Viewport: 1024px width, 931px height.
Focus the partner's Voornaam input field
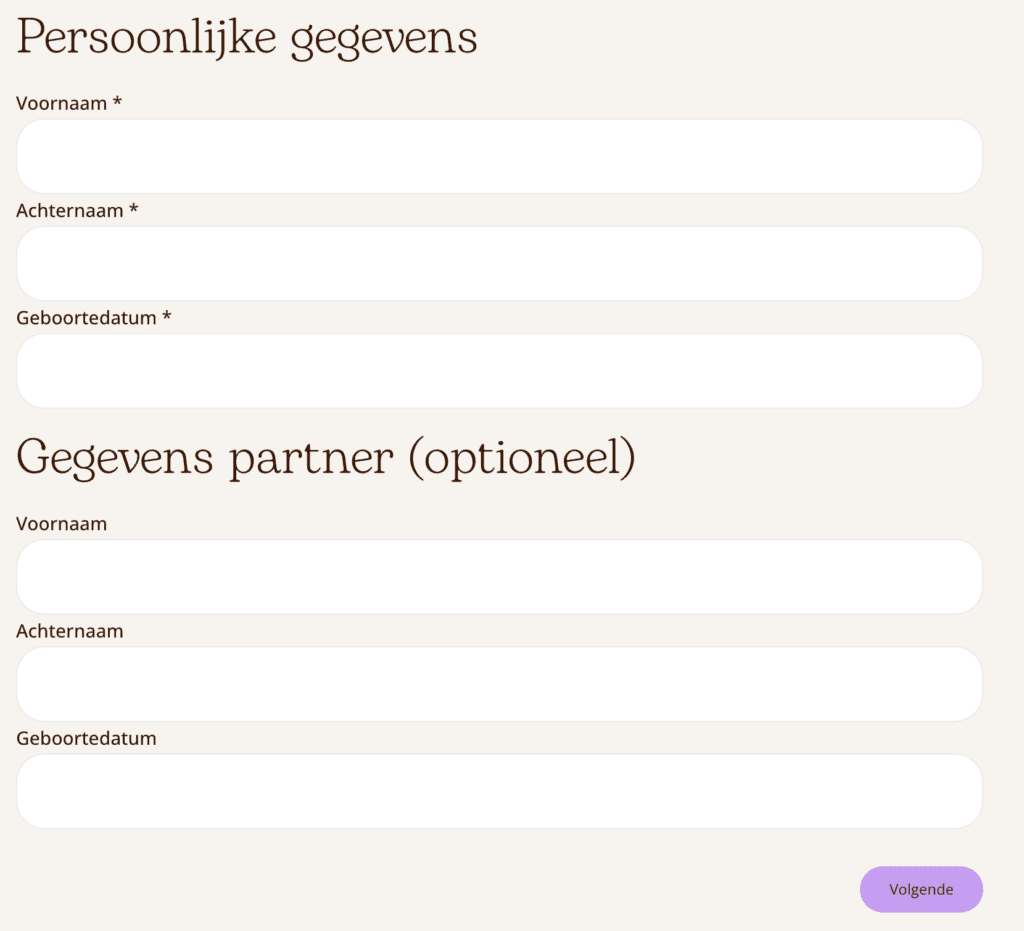click(499, 577)
